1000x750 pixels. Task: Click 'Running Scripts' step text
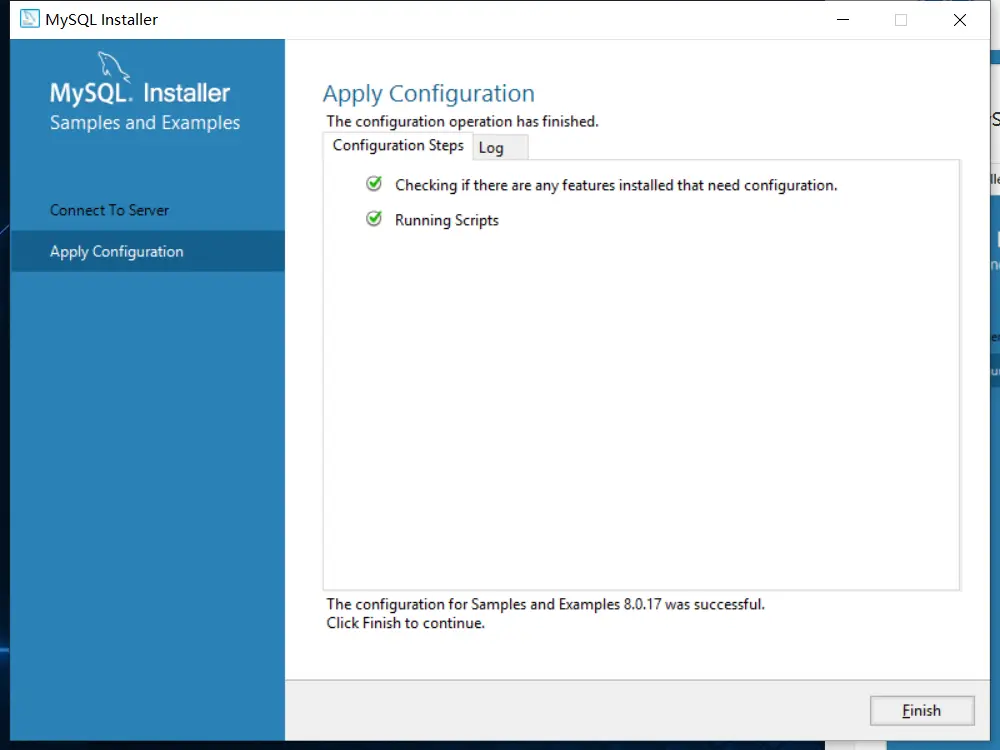446,220
